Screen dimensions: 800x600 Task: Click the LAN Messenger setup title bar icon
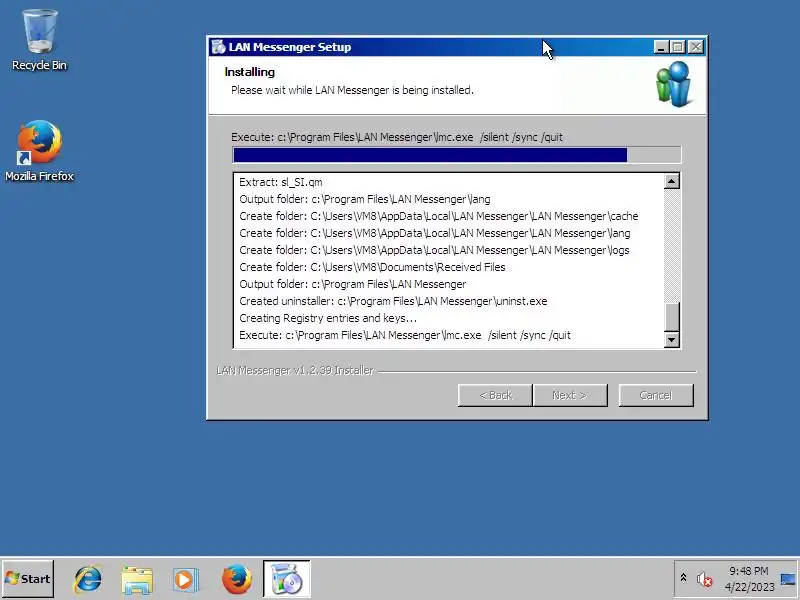coord(218,47)
